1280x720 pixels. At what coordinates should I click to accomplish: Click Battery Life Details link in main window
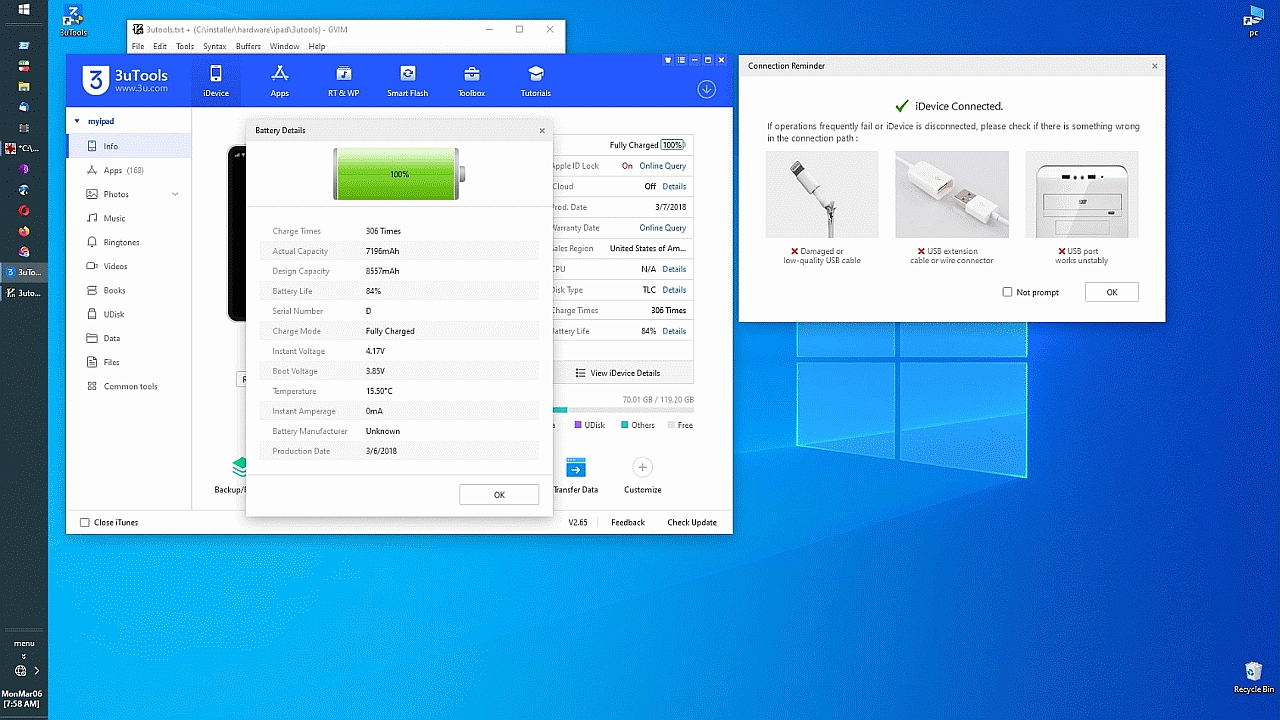(674, 331)
